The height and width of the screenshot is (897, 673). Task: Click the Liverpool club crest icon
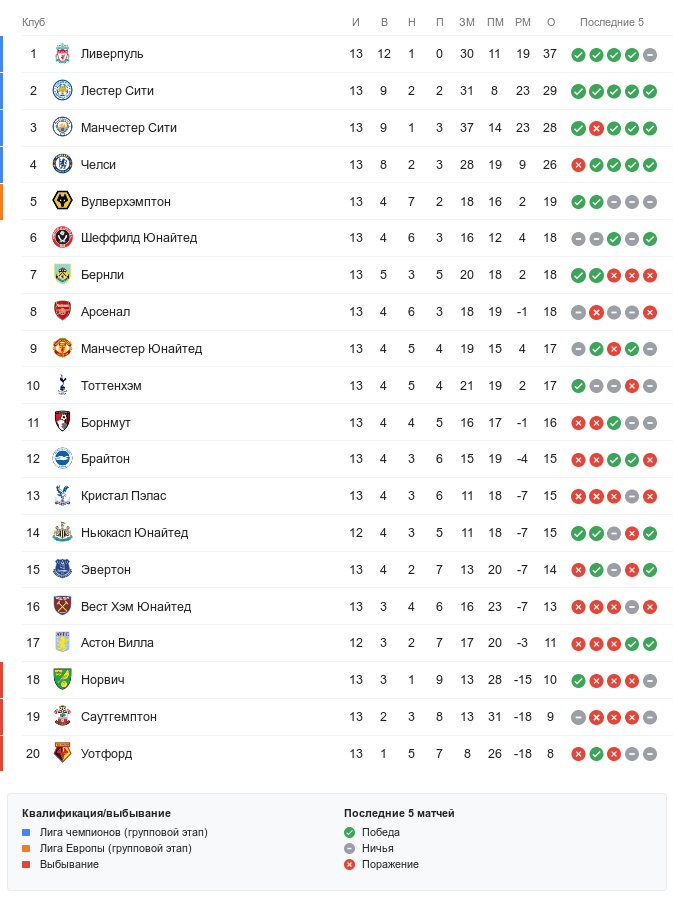pyautogui.click(x=62, y=54)
